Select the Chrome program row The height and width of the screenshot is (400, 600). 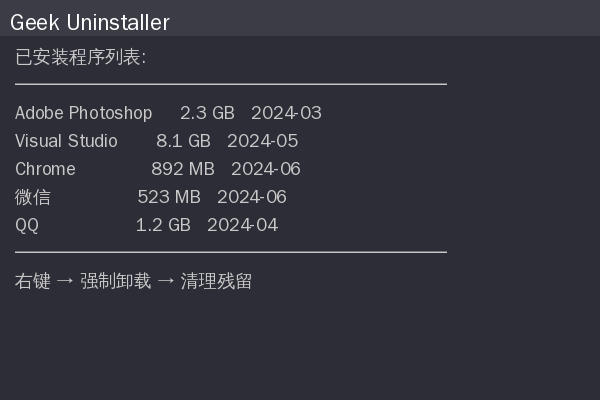(x=158, y=169)
